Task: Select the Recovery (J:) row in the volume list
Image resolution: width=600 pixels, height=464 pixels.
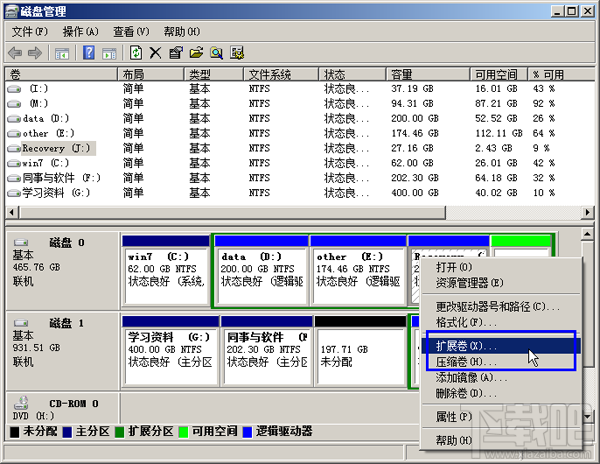Action: click(57, 147)
